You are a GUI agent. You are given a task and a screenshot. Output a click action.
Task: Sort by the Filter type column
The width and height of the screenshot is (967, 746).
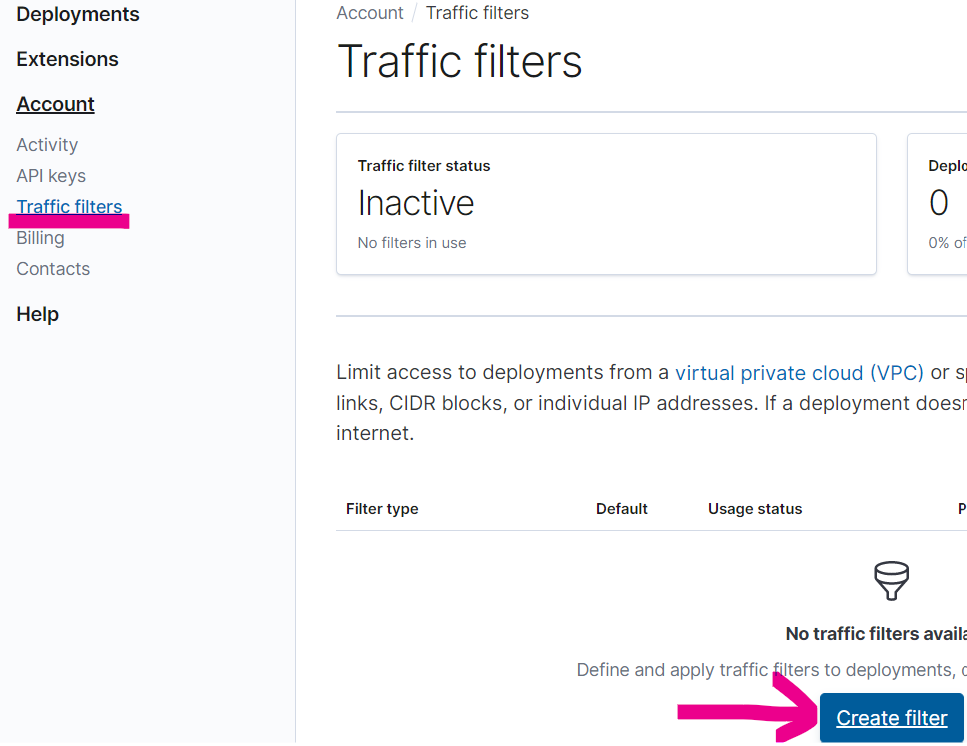tap(382, 509)
